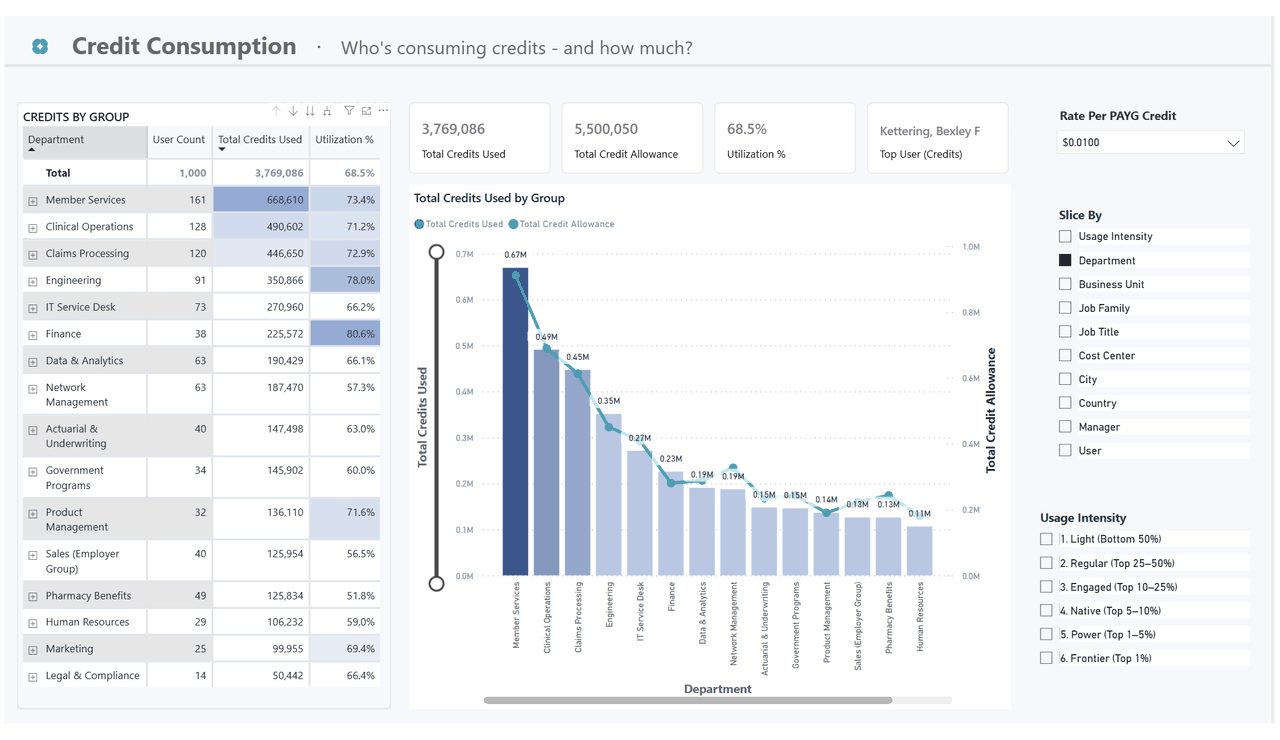1280x740 pixels.
Task: Click the Human Resources row label in table
Action: click(87, 622)
